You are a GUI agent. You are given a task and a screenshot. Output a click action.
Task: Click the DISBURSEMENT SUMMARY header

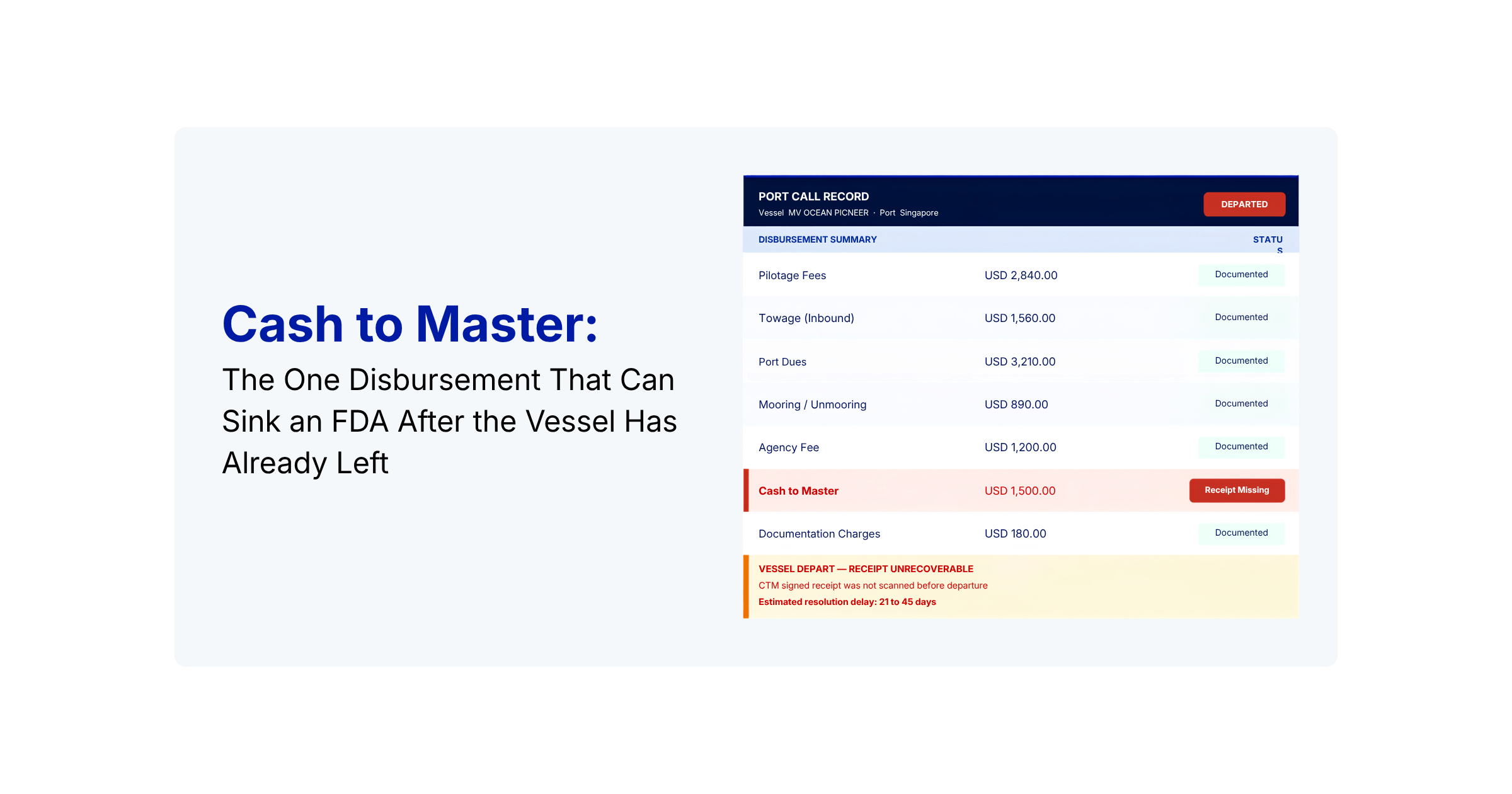817,239
